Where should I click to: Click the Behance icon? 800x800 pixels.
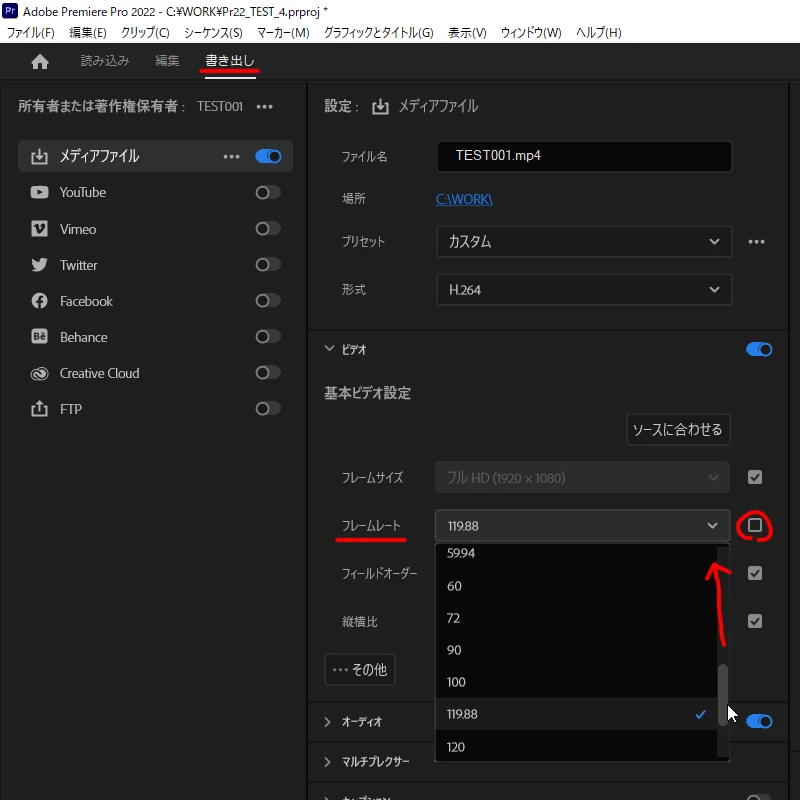39,337
